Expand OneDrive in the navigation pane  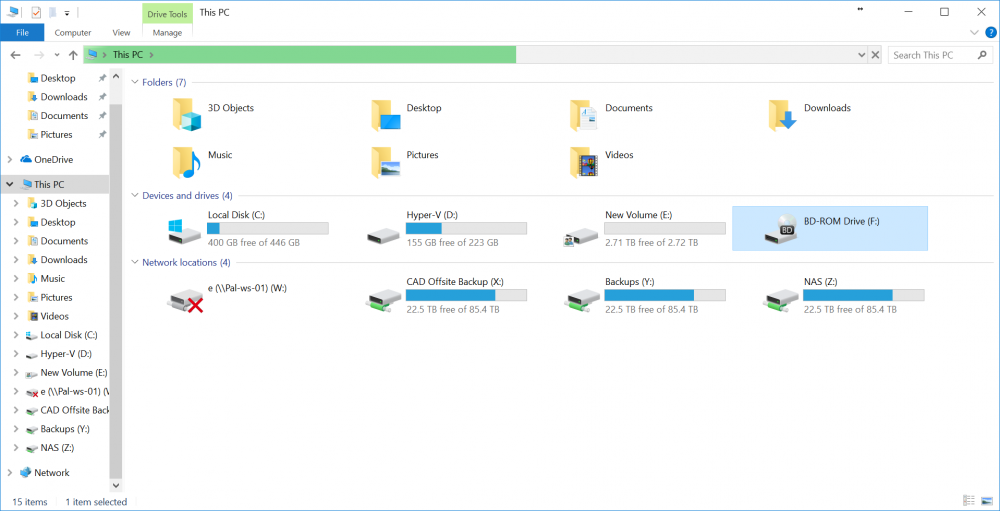(10, 159)
